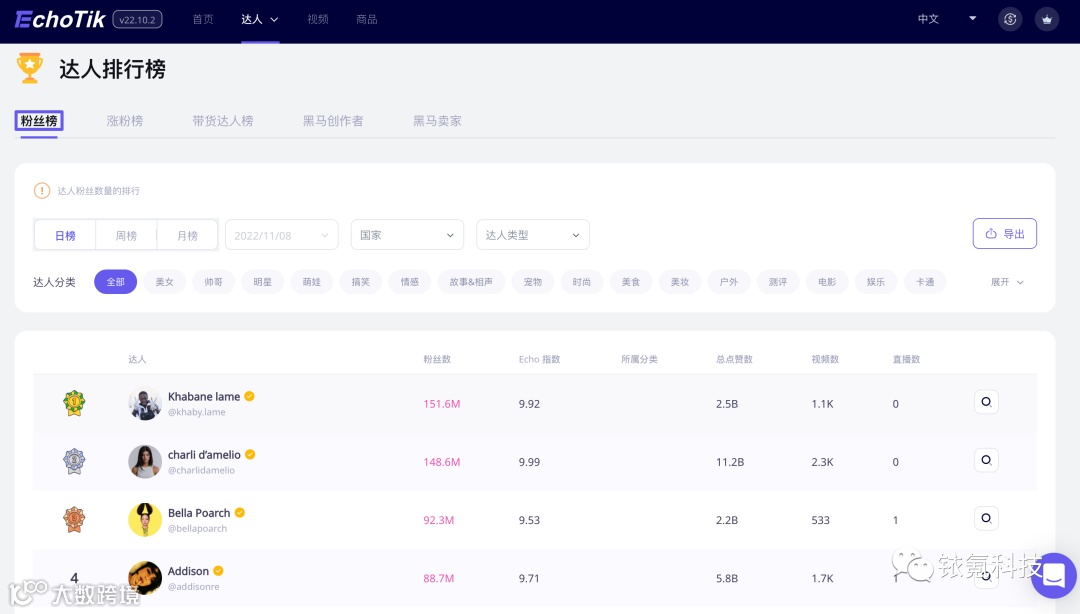The height and width of the screenshot is (614, 1080).
Task: Open the coin currency icon in header
Action: pos(1010,19)
